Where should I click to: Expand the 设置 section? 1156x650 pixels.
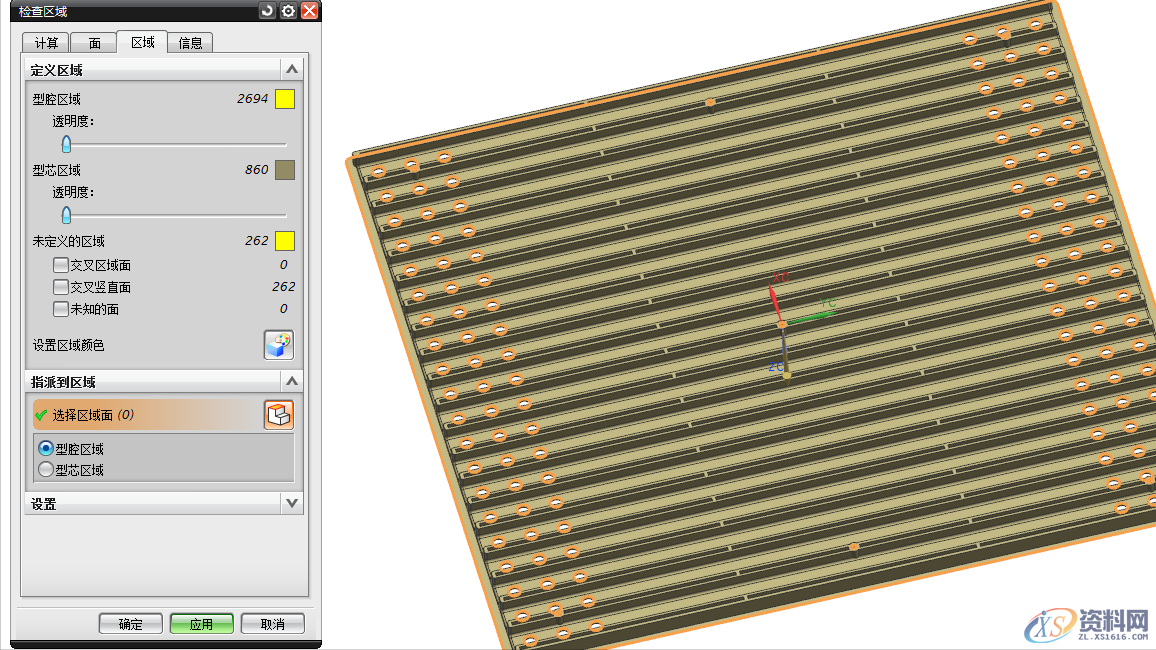(x=291, y=504)
